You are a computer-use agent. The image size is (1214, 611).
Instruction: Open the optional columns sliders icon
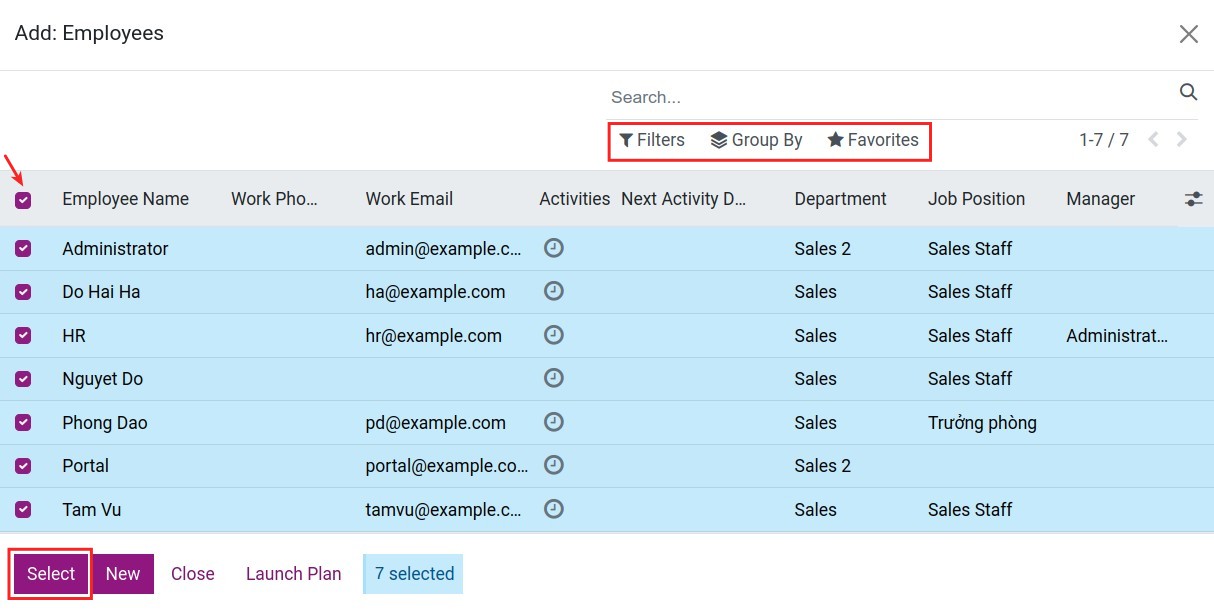click(x=1193, y=199)
